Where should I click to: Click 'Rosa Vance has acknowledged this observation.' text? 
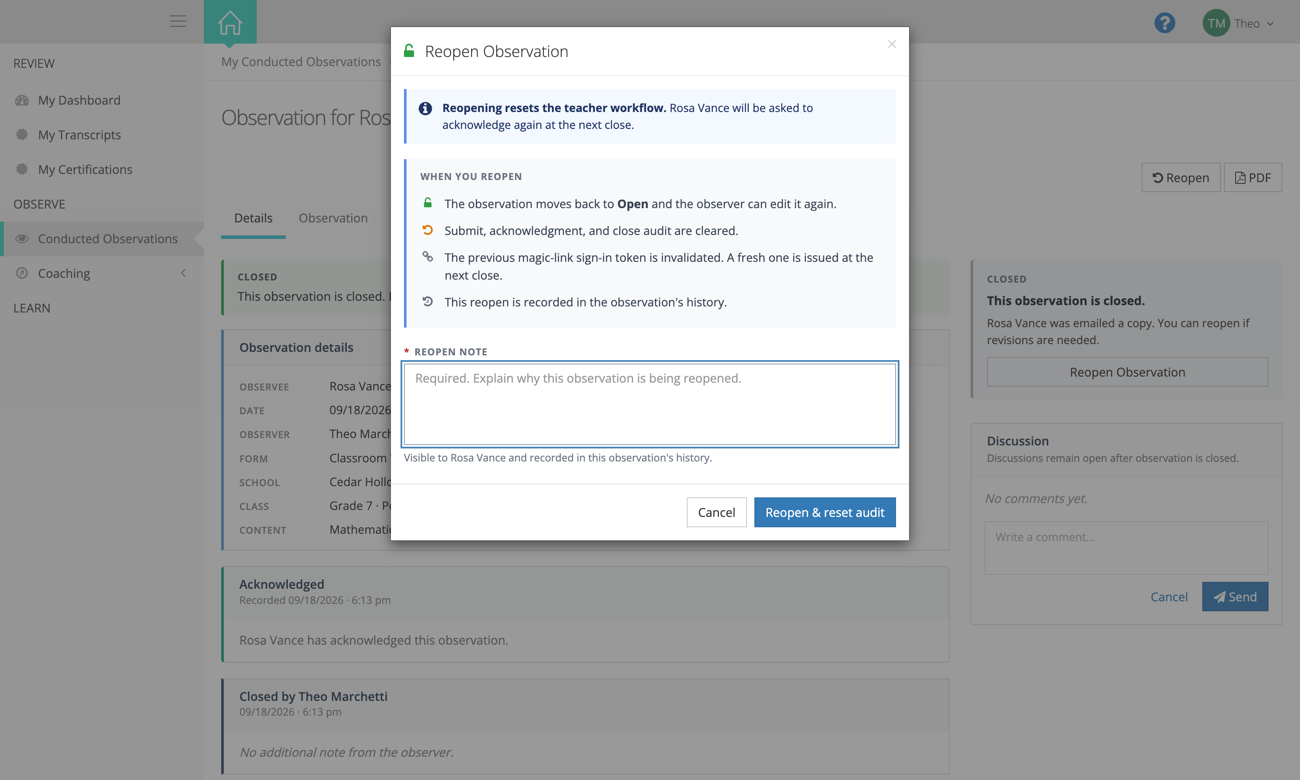click(374, 640)
